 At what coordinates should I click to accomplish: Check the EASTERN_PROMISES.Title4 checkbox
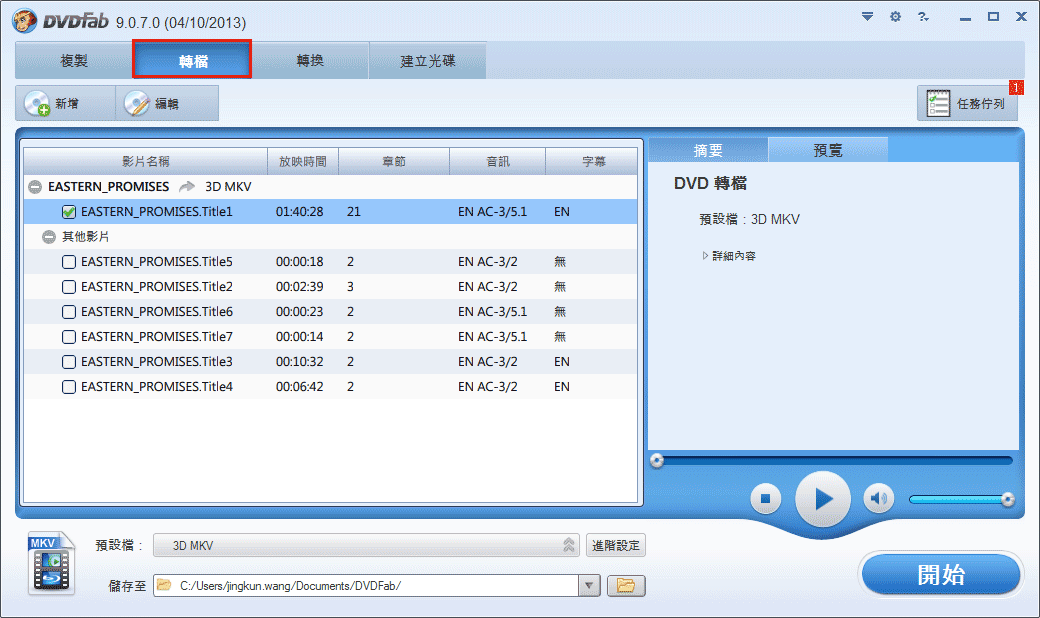pyautogui.click(x=68, y=387)
